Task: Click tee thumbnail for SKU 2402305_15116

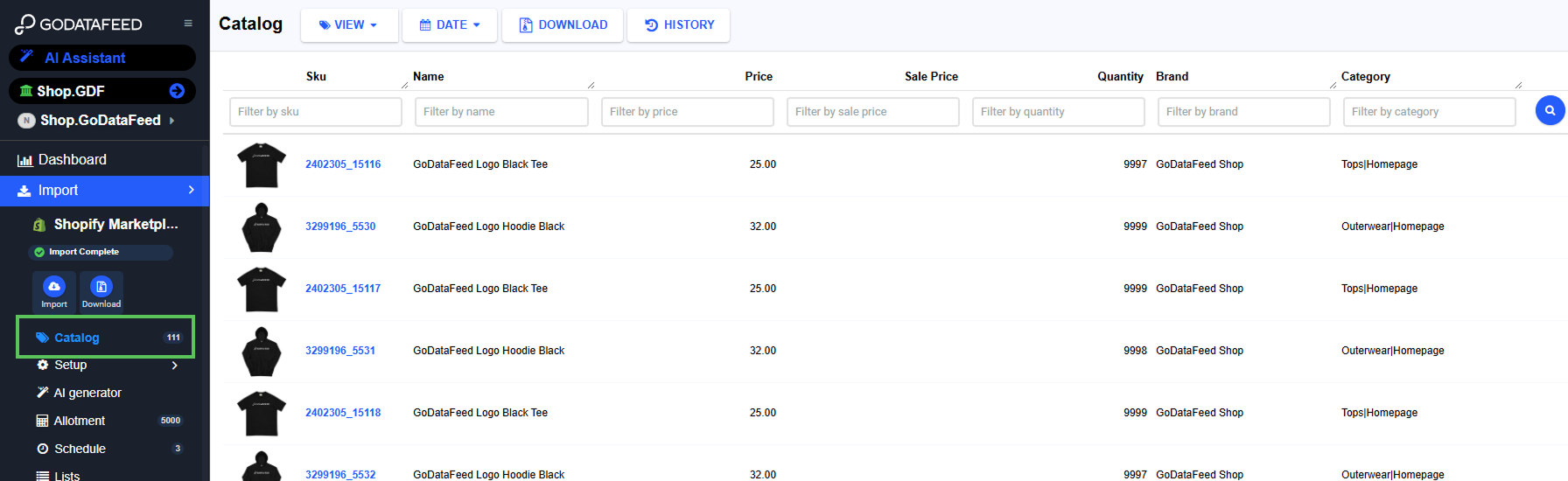Action: tap(262, 164)
